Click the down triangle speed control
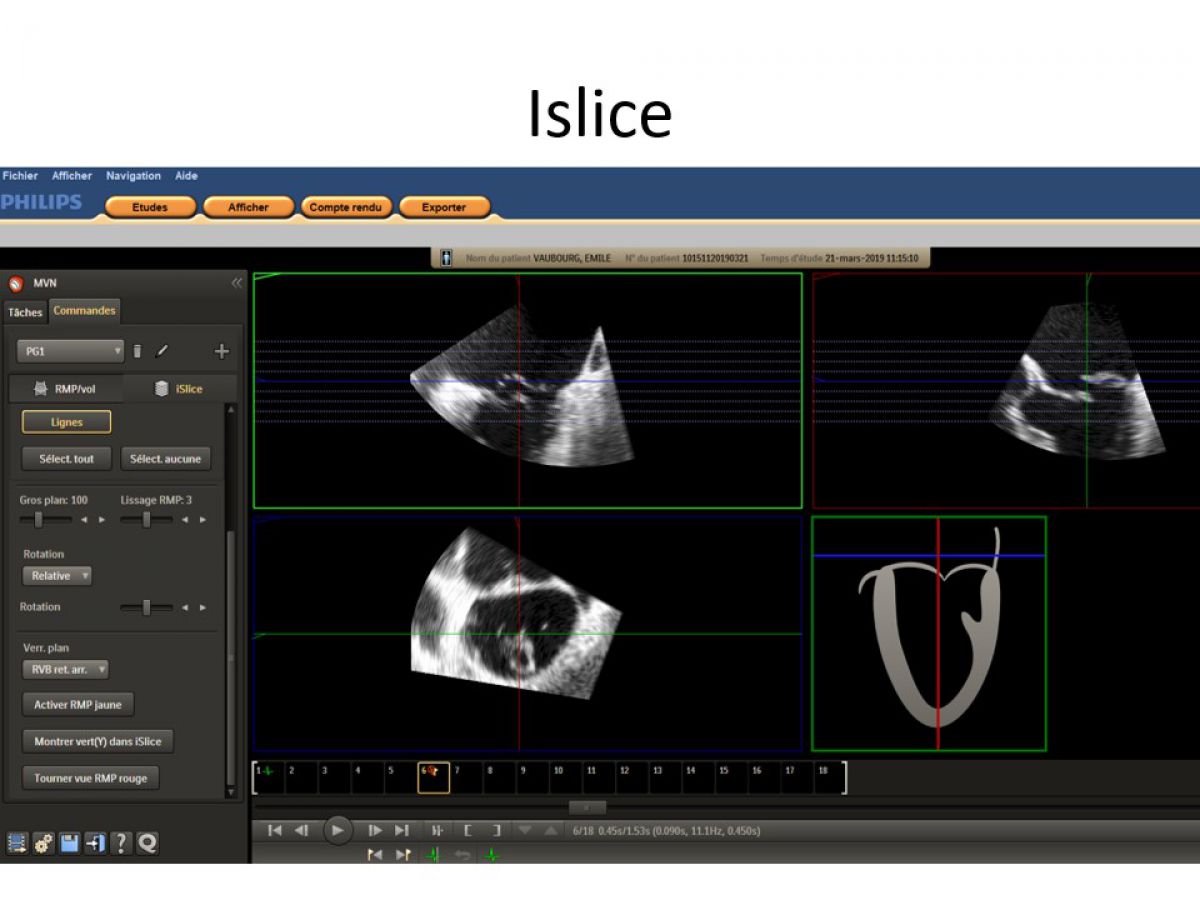 (x=525, y=830)
